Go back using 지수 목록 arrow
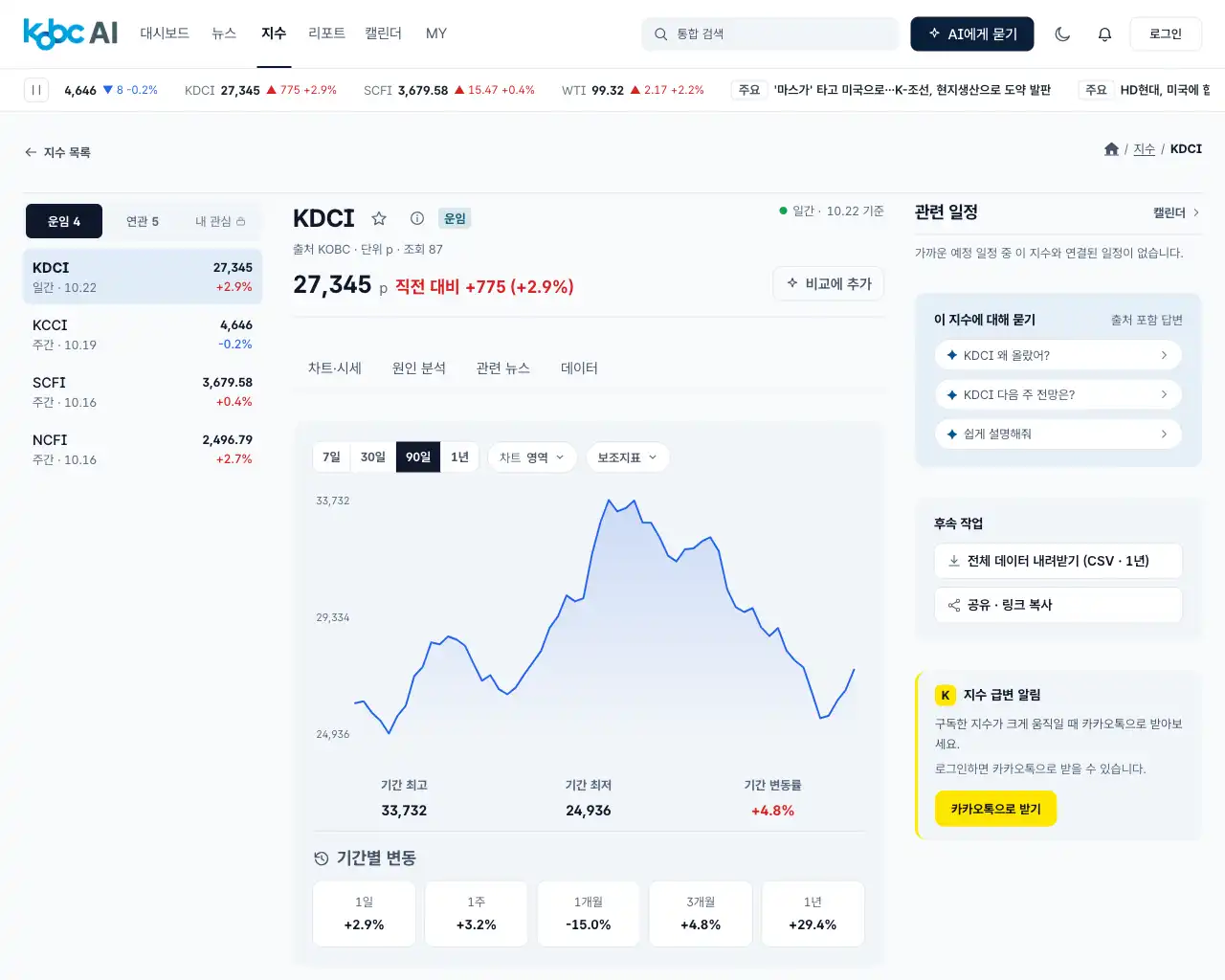 57,152
